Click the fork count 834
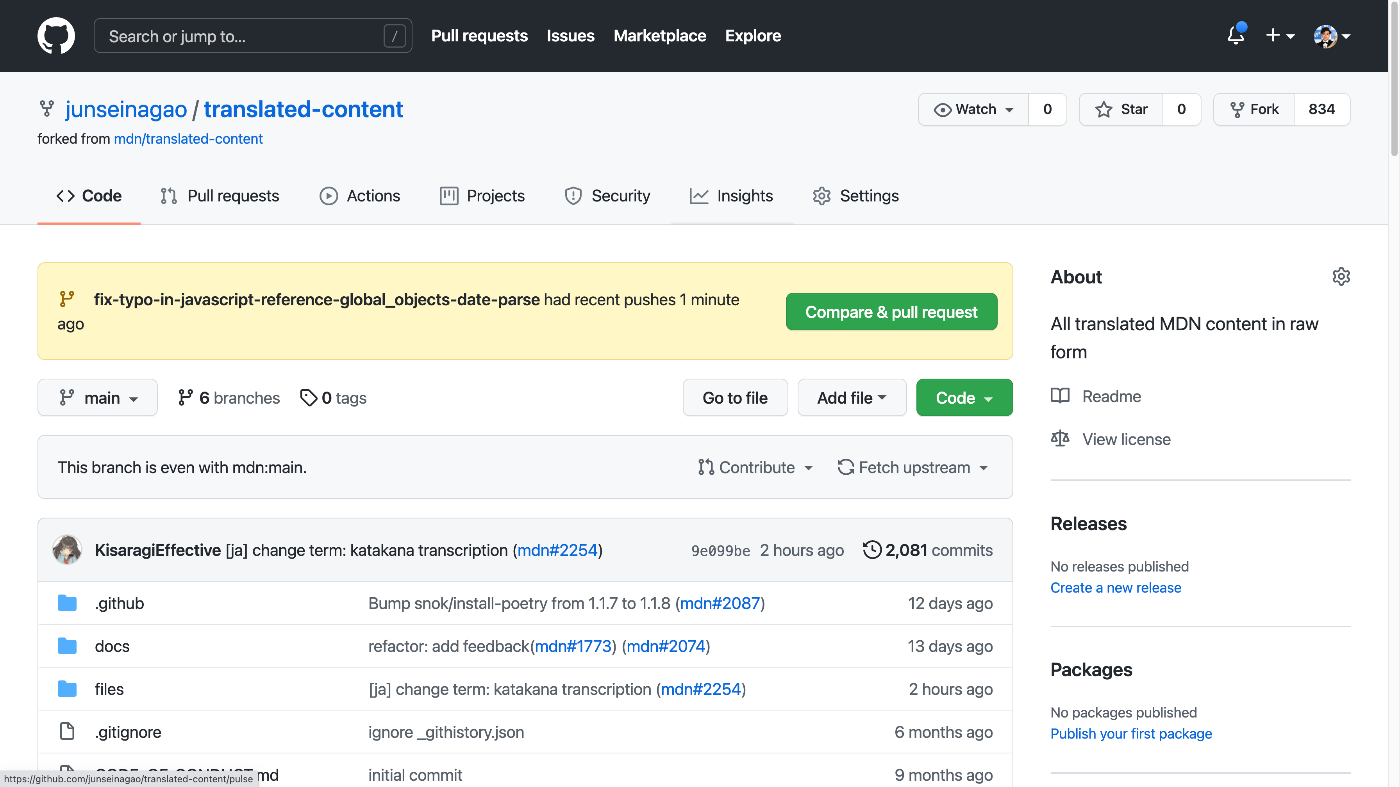This screenshot has width=1400, height=787. pos(1322,110)
